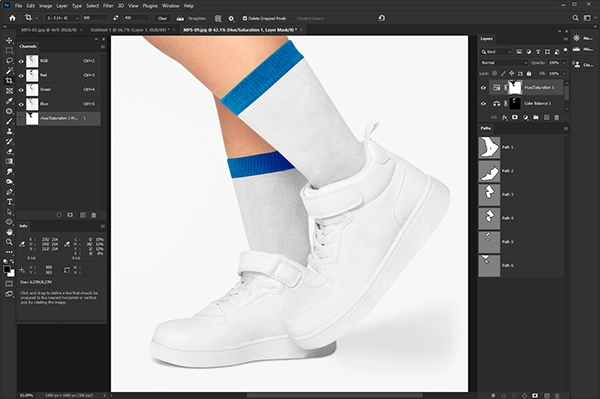600x399 pixels.
Task: Toggle Delete Cropped Pixels checkbox
Action: pos(245,18)
